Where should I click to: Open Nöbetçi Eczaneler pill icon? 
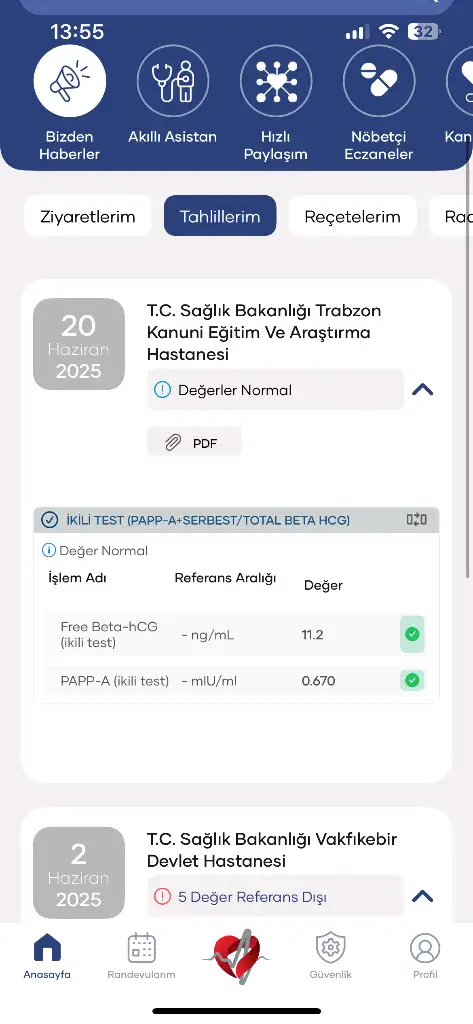[x=379, y=81]
